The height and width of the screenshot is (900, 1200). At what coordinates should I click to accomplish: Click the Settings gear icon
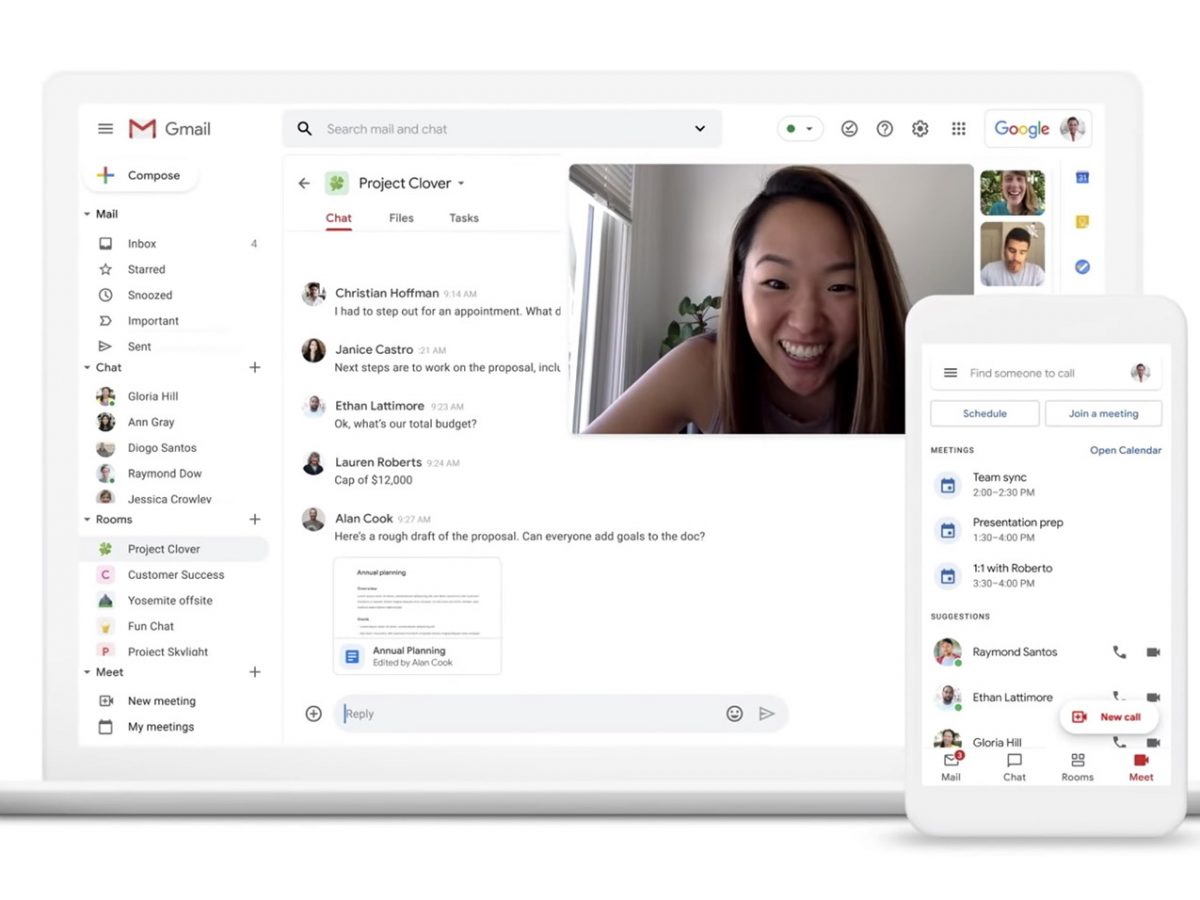click(920, 129)
